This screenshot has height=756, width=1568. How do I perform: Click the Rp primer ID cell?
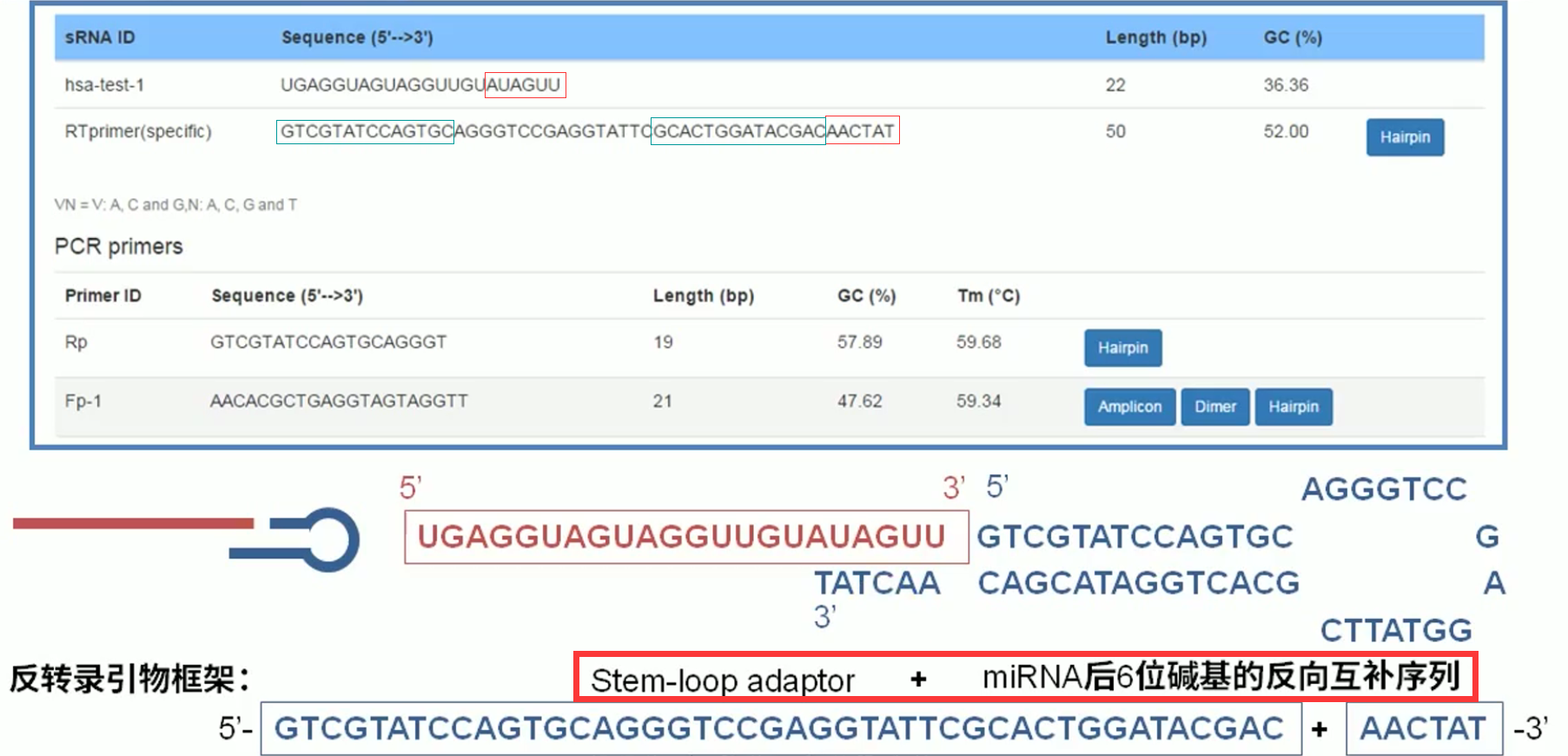click(76, 342)
